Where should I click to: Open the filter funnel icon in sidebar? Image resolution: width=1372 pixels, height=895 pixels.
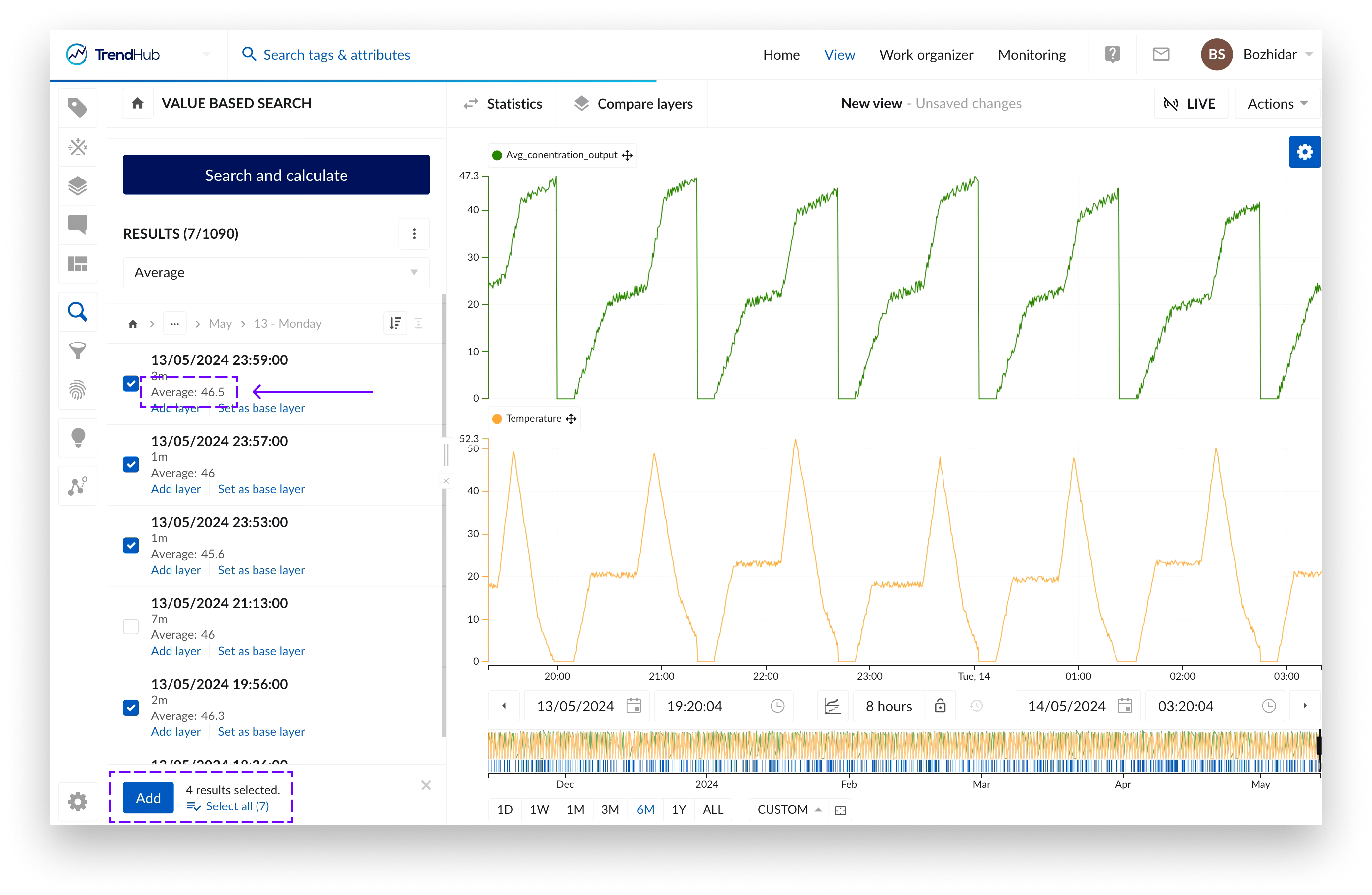pos(77,351)
